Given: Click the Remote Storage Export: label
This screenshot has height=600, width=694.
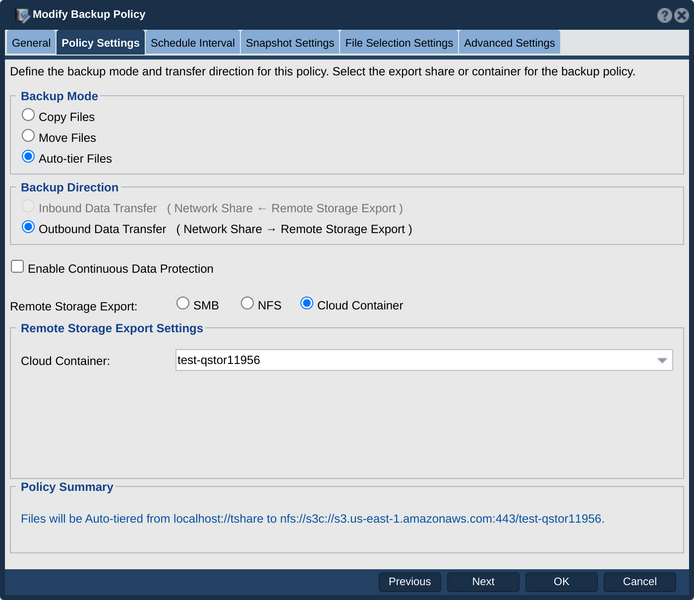Looking at the screenshot, I should 73,306.
